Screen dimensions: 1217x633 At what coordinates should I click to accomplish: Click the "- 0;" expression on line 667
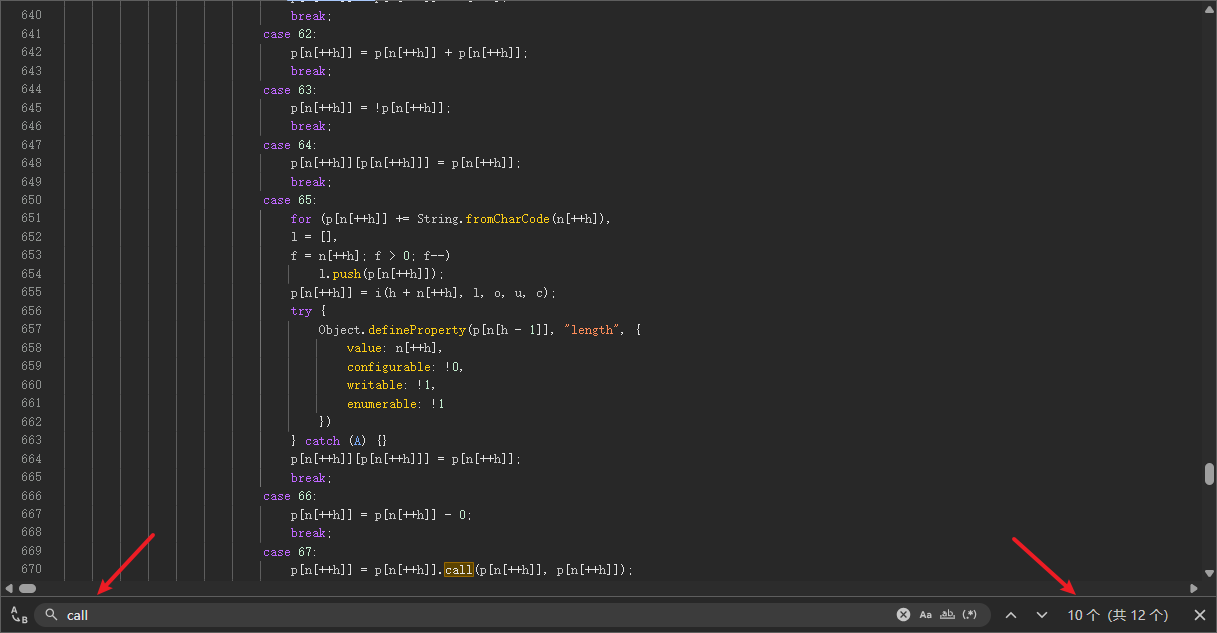(x=457, y=514)
